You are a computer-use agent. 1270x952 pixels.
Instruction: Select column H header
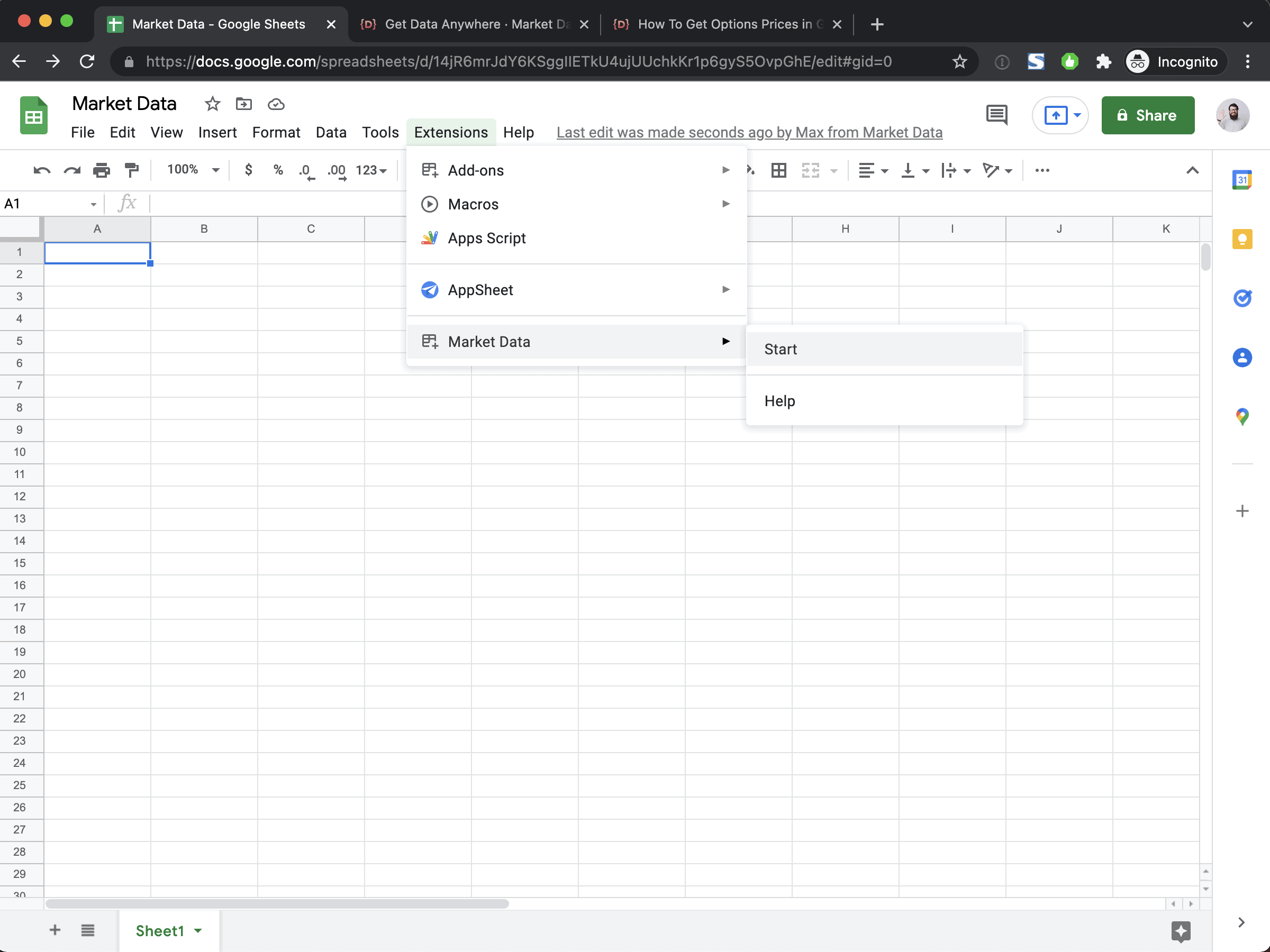pos(845,229)
